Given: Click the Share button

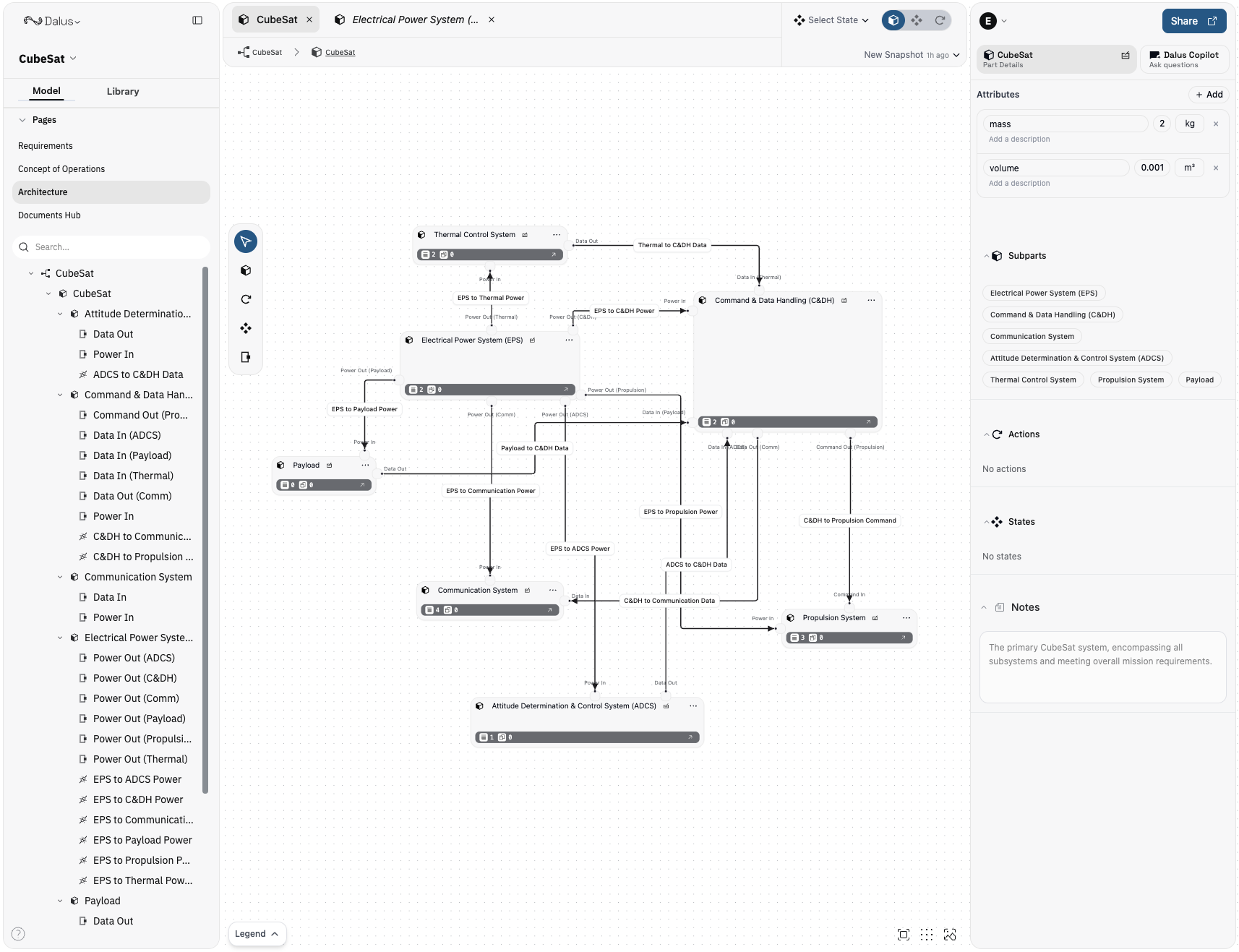Looking at the screenshot, I should 1193,21.
